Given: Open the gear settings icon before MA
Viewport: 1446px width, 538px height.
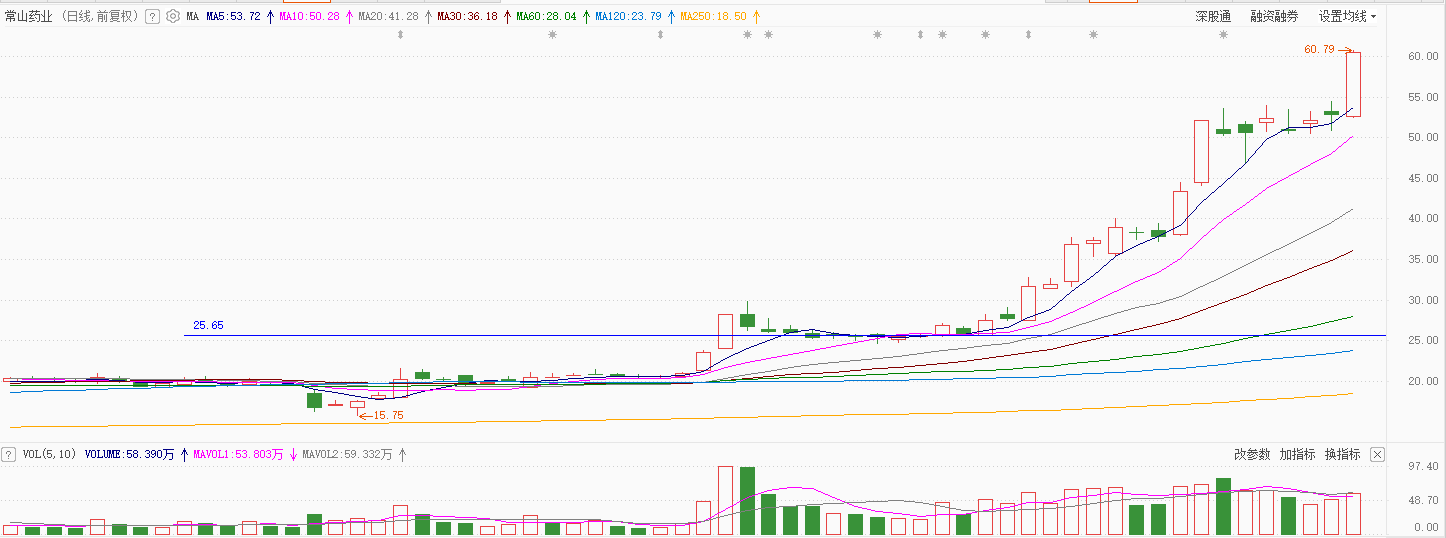Looking at the screenshot, I should click(x=172, y=16).
